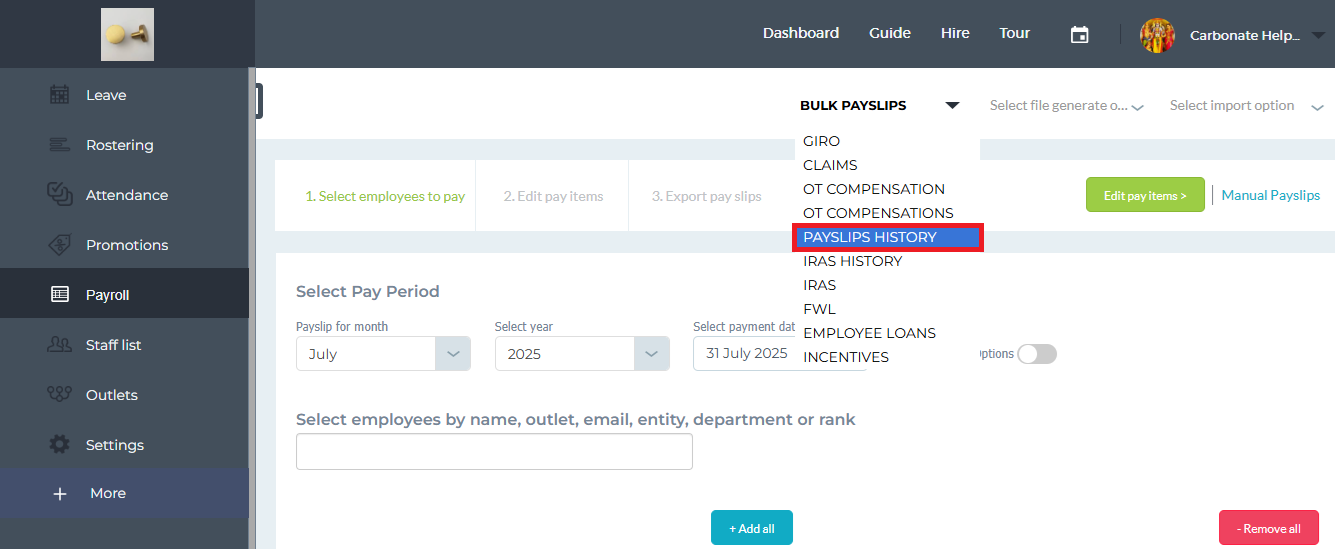Expand the Payslip for month dropdown
1335x549 pixels.
(x=452, y=354)
